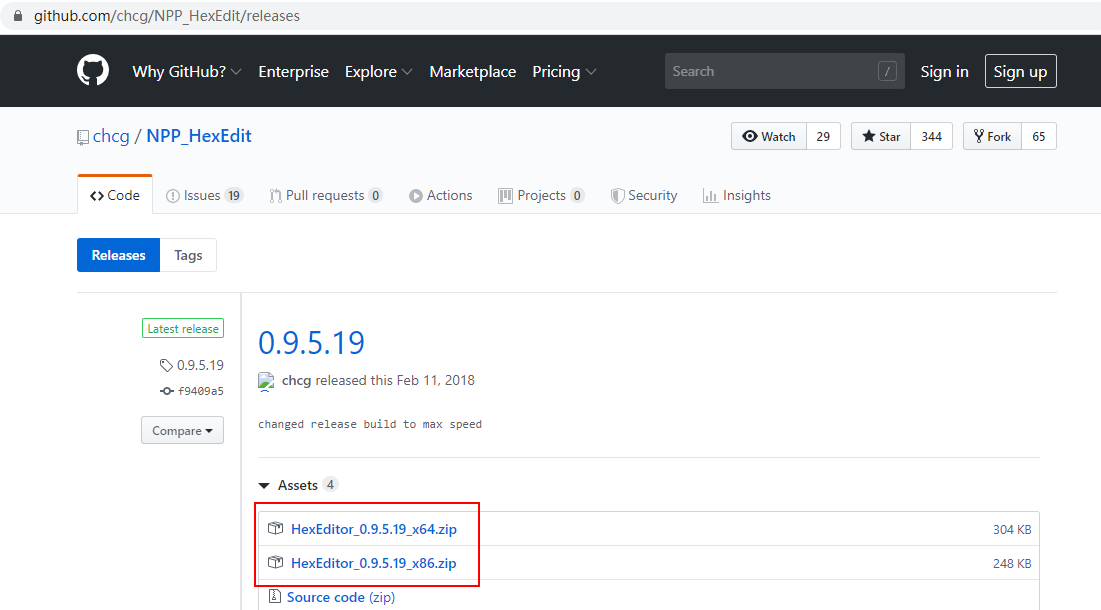1101x610 pixels.
Task: Open the chcg owner link
Action: point(111,136)
